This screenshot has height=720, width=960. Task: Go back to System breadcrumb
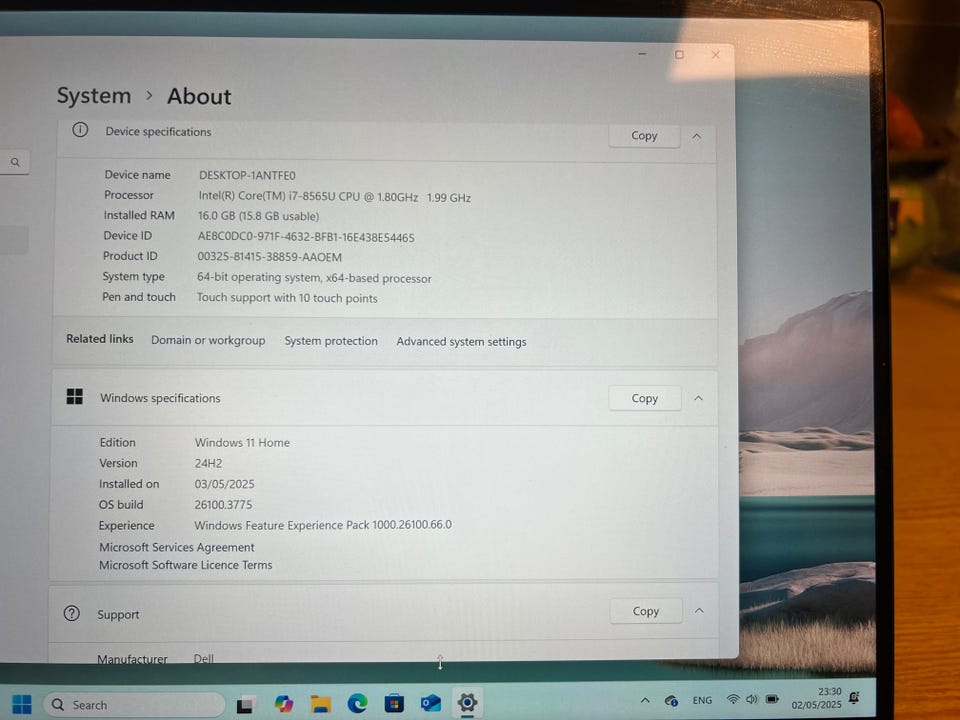click(x=94, y=96)
